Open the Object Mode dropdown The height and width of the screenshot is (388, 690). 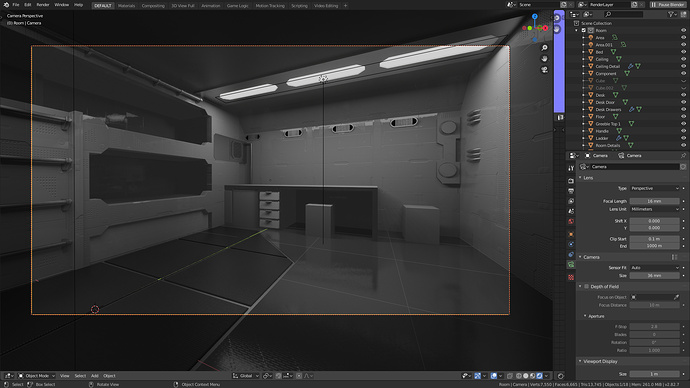(x=37, y=376)
